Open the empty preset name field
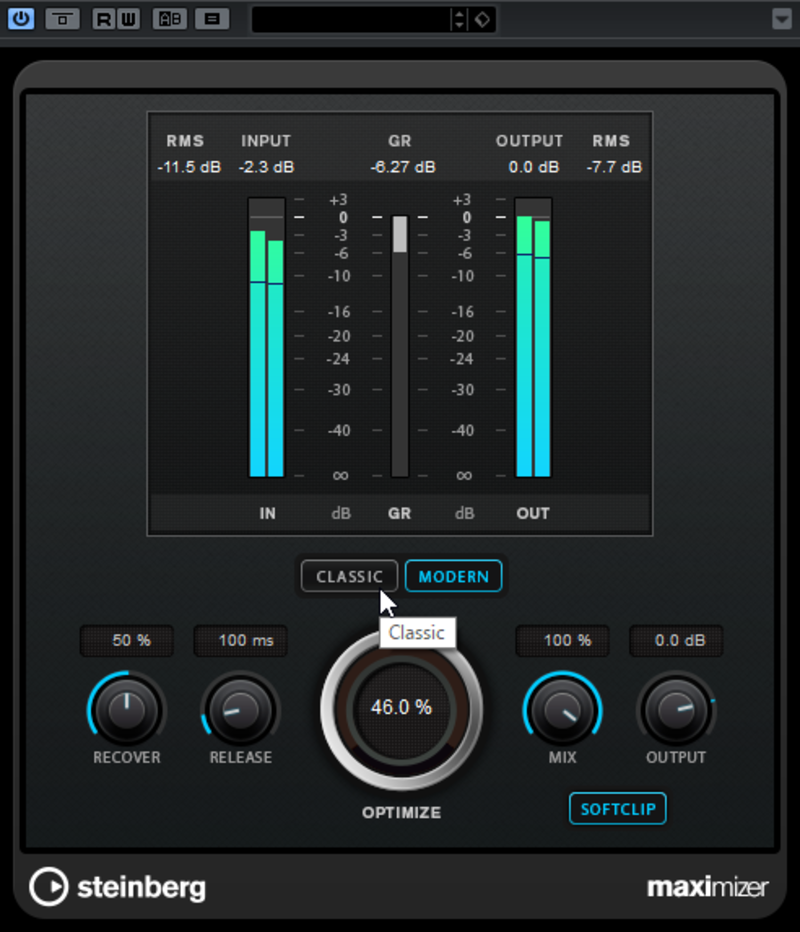The height and width of the screenshot is (932, 800). 351,20
